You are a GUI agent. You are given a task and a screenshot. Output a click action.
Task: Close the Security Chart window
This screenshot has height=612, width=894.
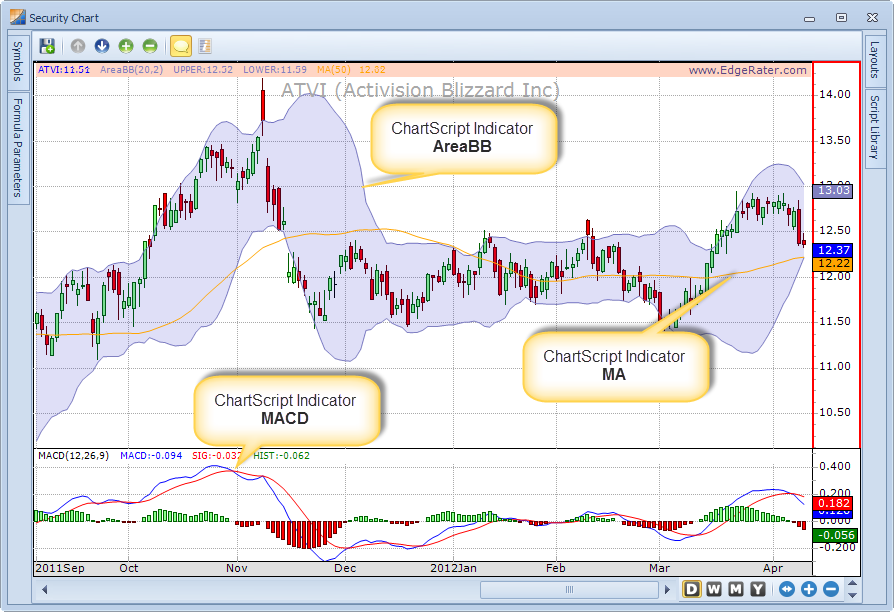[x=872, y=18]
